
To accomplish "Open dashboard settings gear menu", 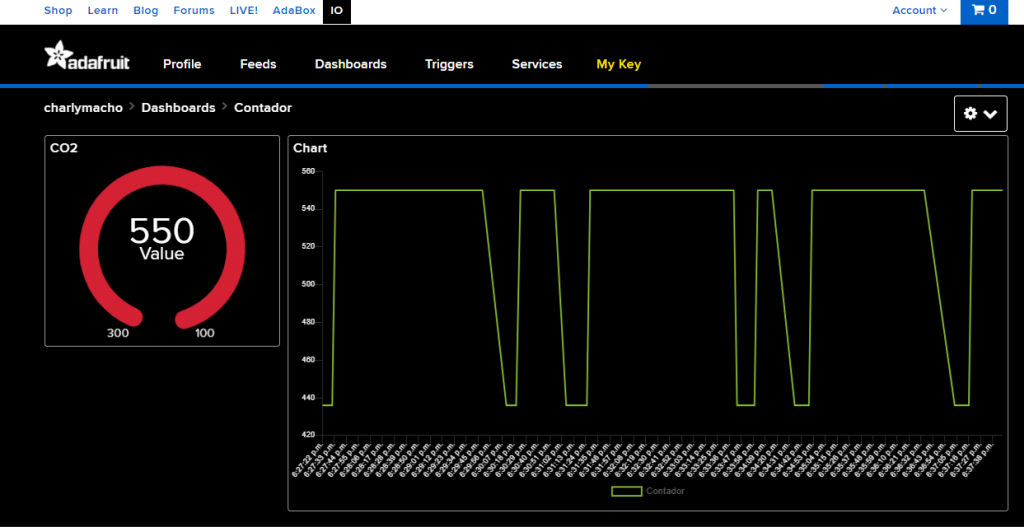I will pos(980,114).
